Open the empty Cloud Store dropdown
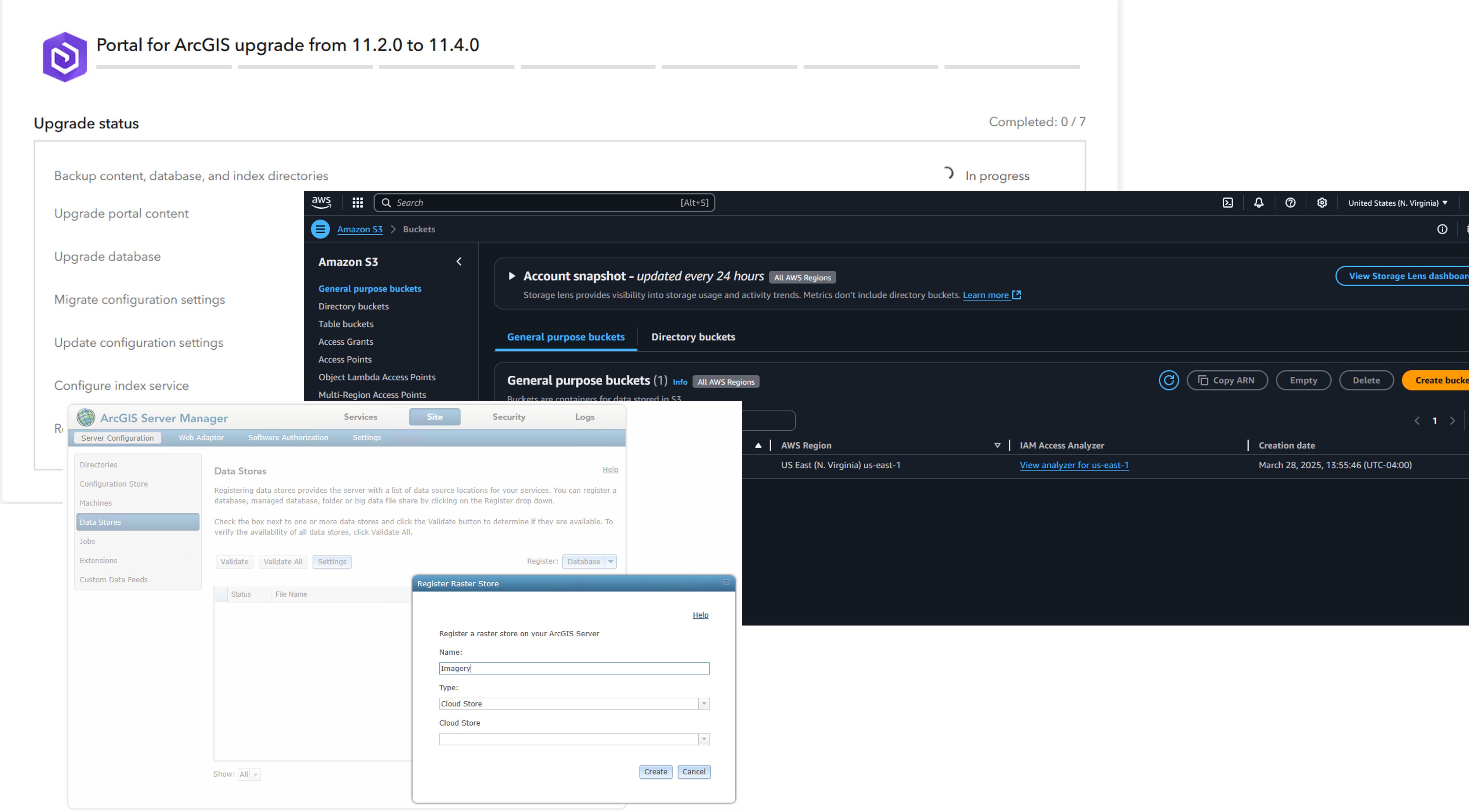1469x812 pixels. coord(704,739)
